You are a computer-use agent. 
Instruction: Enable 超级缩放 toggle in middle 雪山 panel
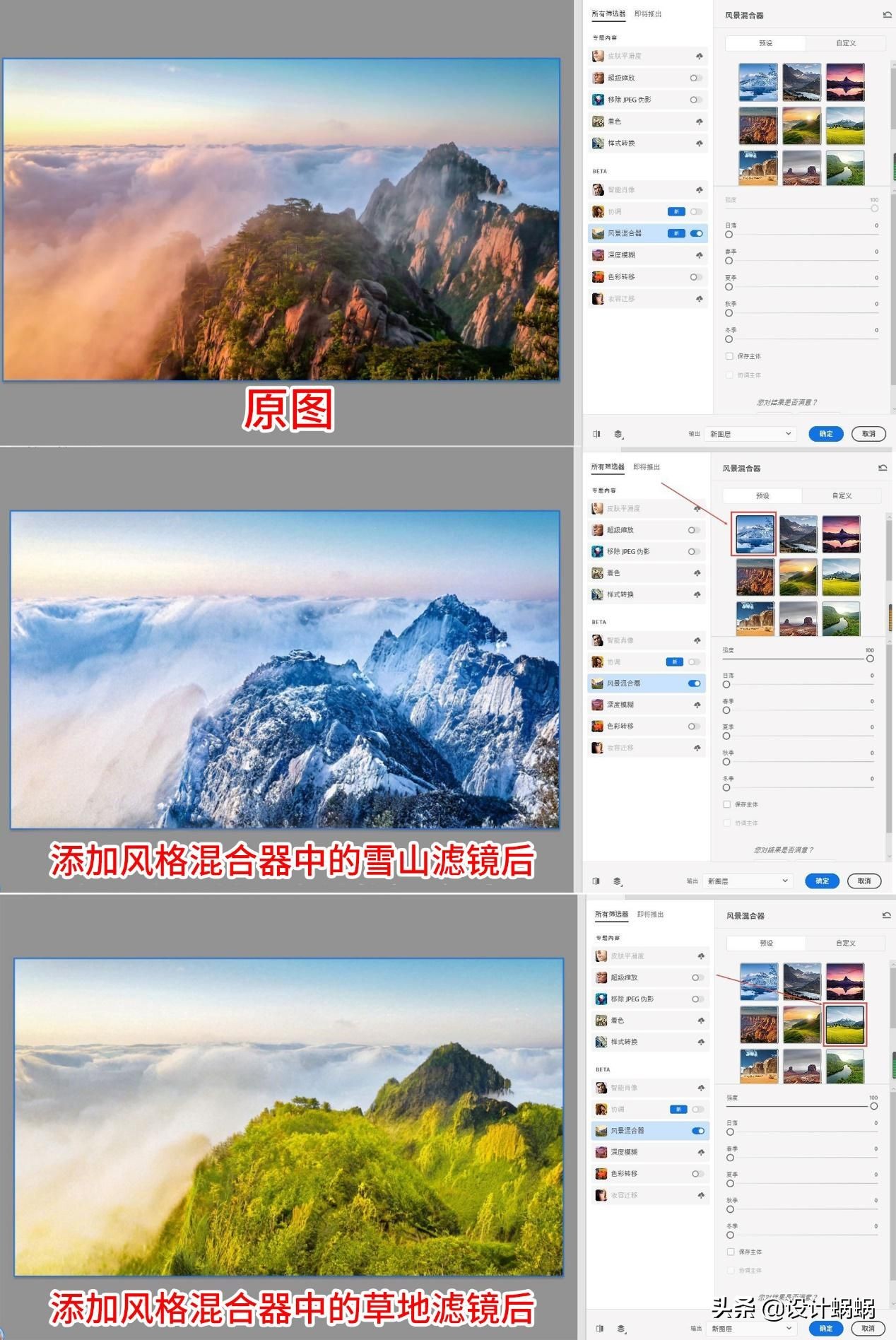click(x=694, y=530)
